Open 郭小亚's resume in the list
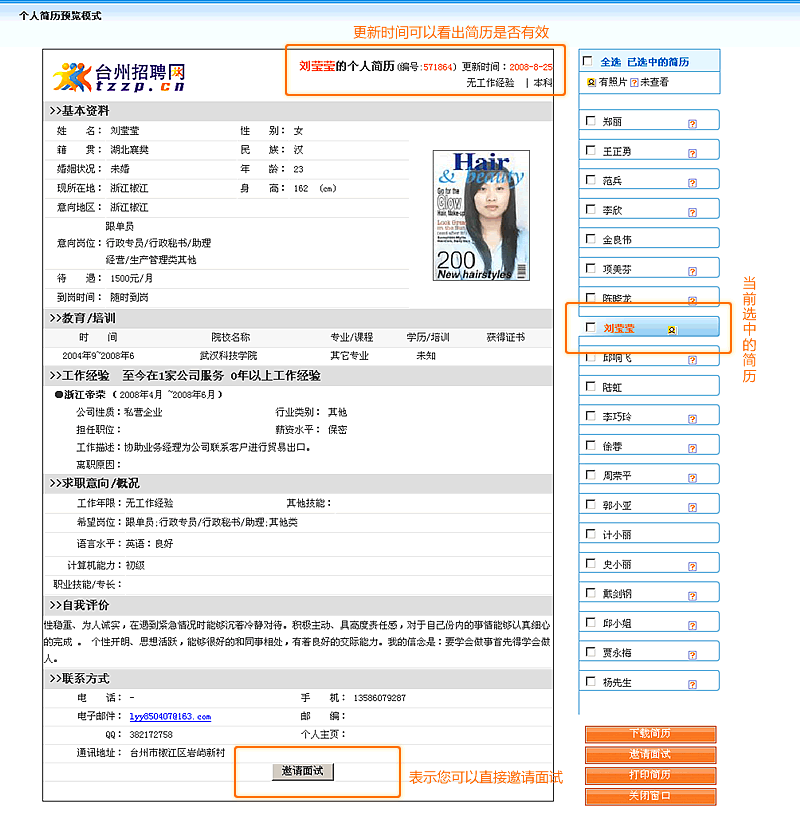 pos(617,505)
